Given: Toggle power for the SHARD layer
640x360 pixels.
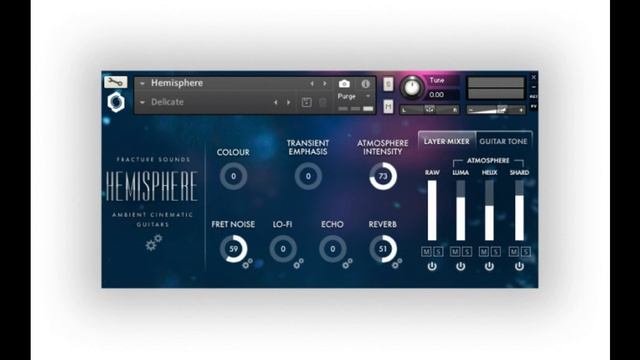Looking at the screenshot, I should tap(519, 266).
